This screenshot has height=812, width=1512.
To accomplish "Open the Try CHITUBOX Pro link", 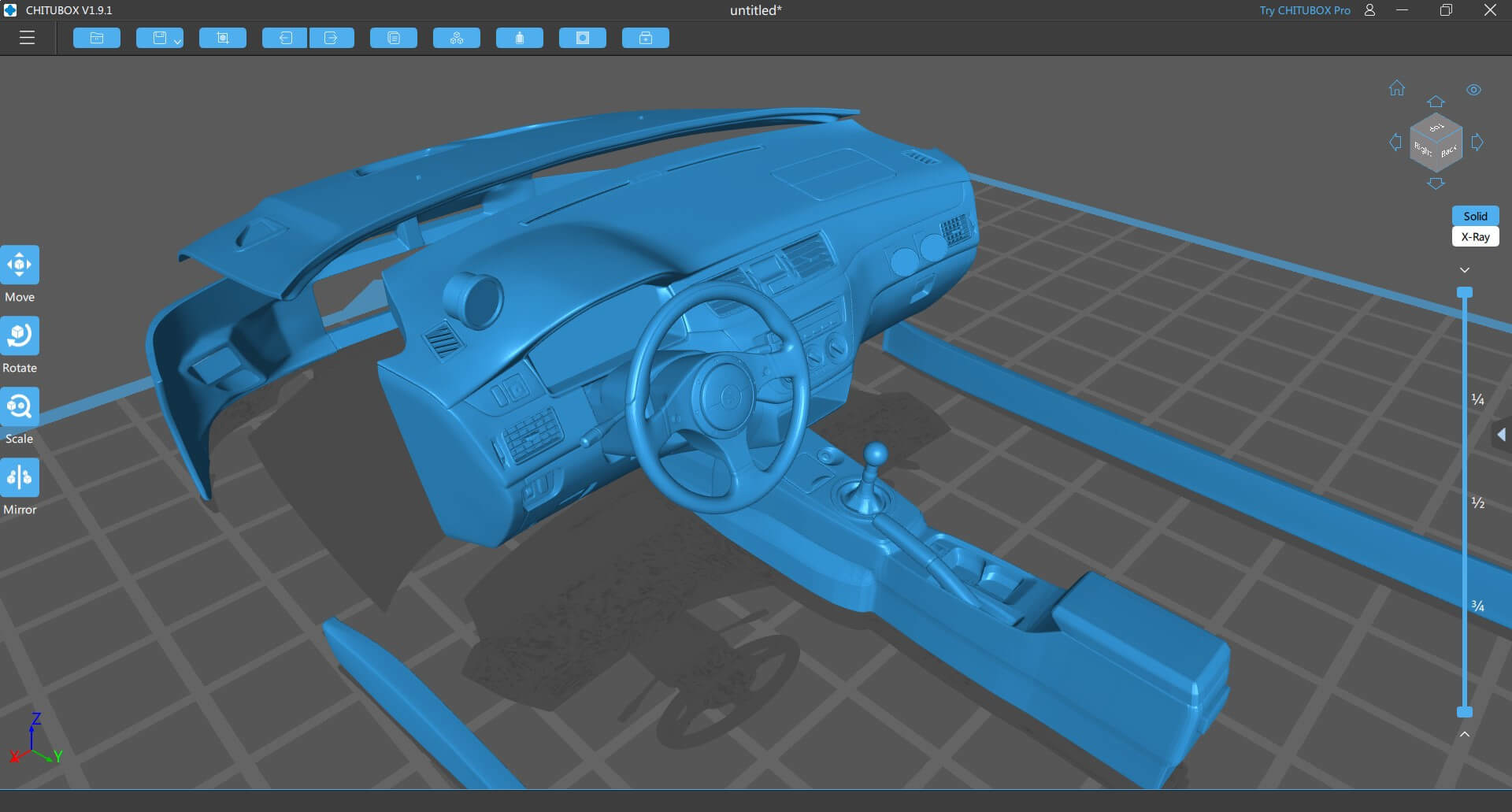I will (1304, 10).
